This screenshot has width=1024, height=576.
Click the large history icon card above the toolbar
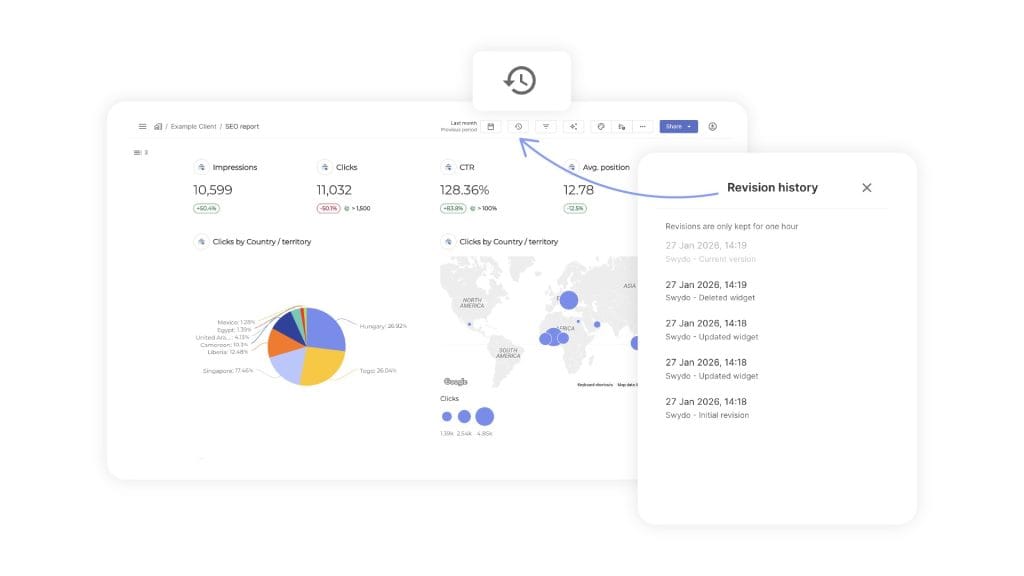coord(521,81)
